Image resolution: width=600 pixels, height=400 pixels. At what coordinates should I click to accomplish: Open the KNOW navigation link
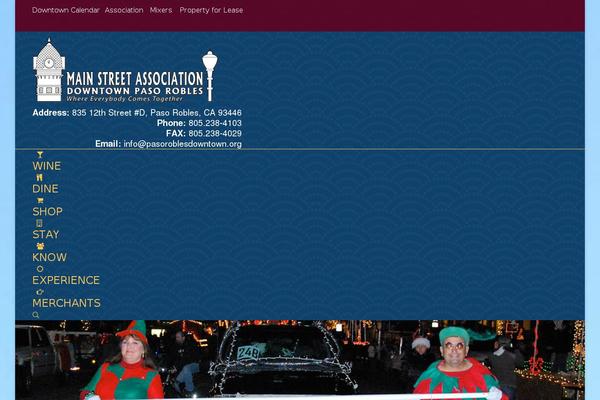pyautogui.click(x=49, y=257)
